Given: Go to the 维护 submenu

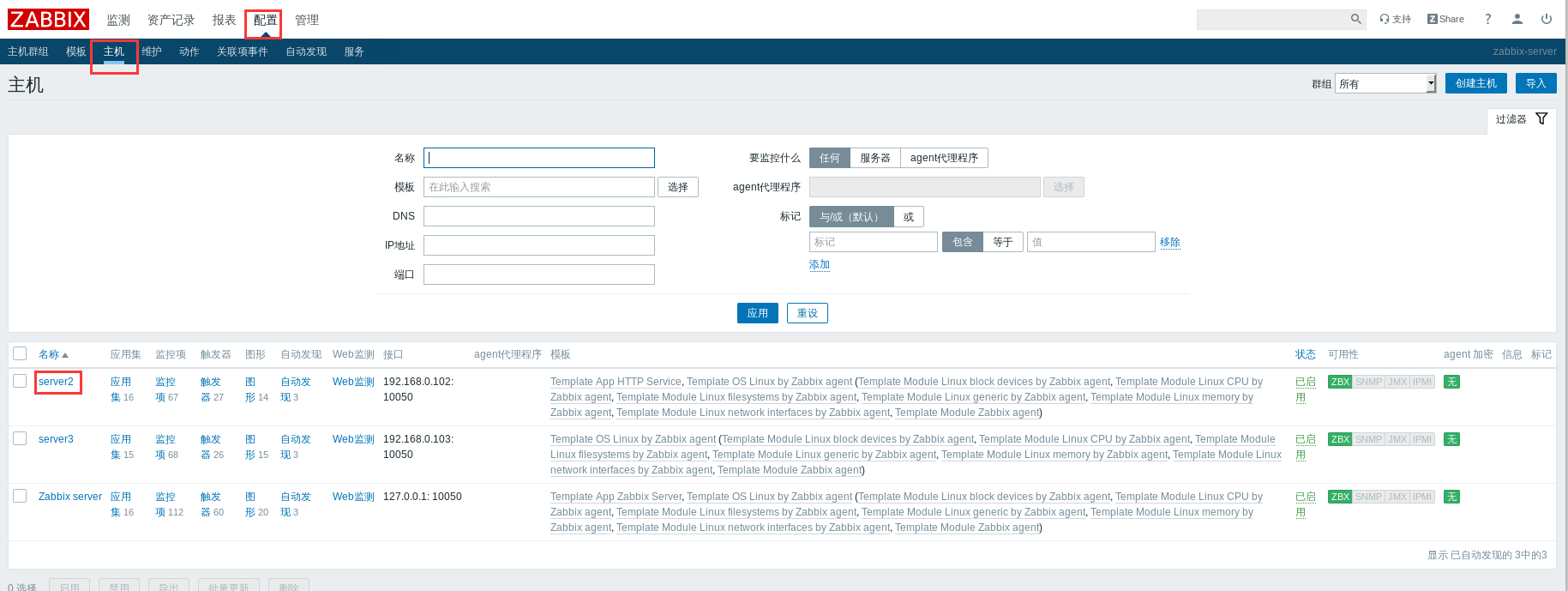Looking at the screenshot, I should click(152, 51).
